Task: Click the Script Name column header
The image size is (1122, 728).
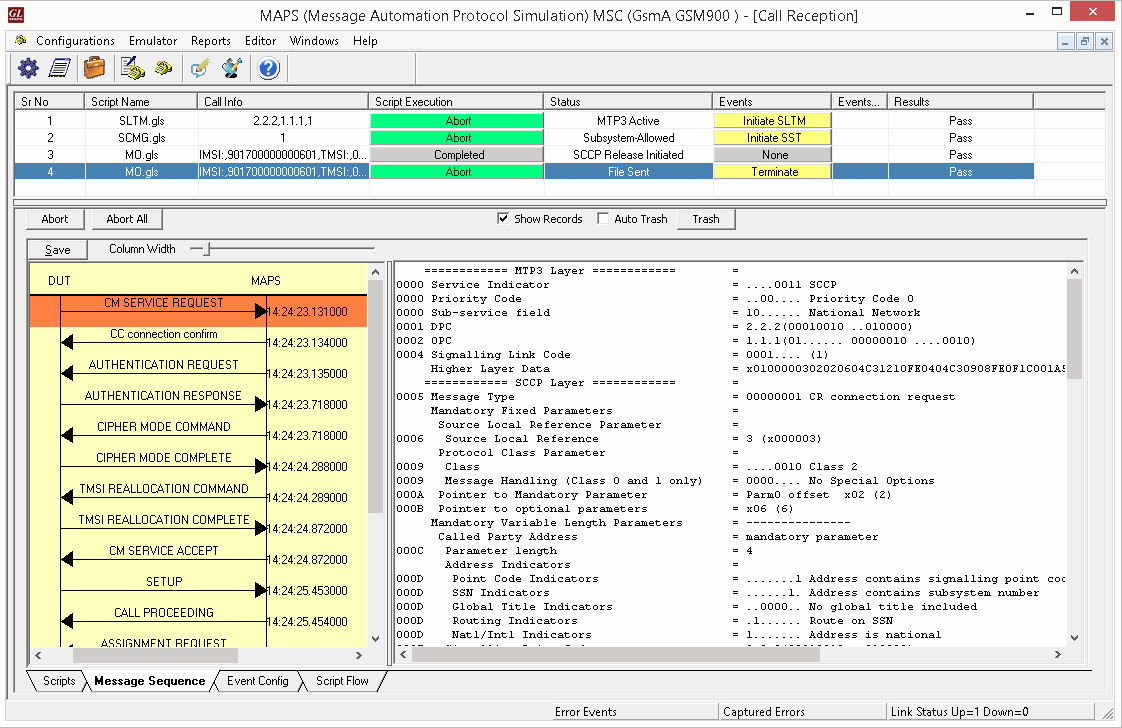Action: click(x=141, y=102)
